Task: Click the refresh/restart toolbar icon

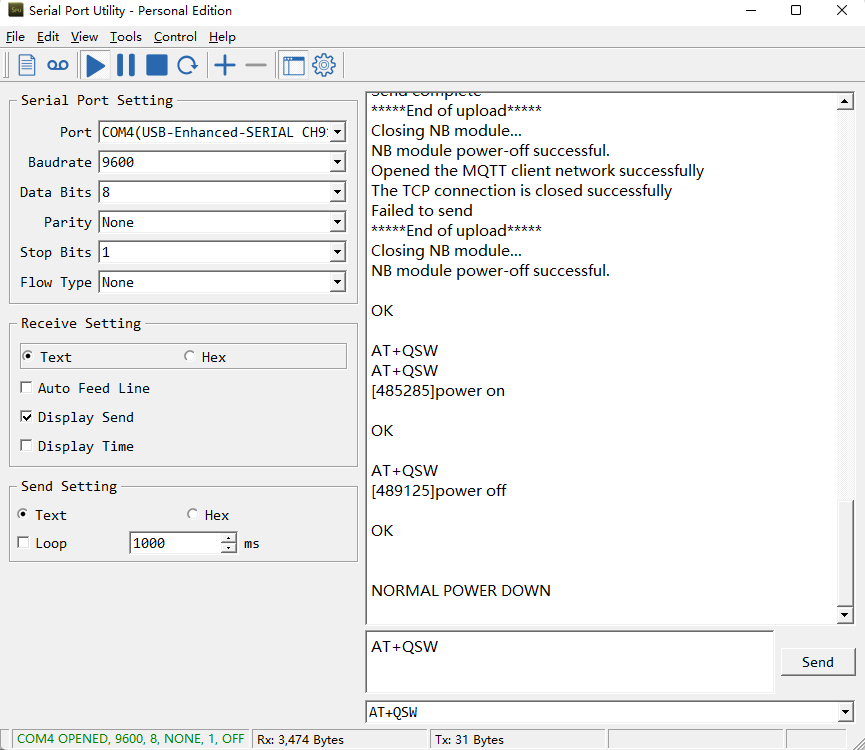Action: coord(188,65)
